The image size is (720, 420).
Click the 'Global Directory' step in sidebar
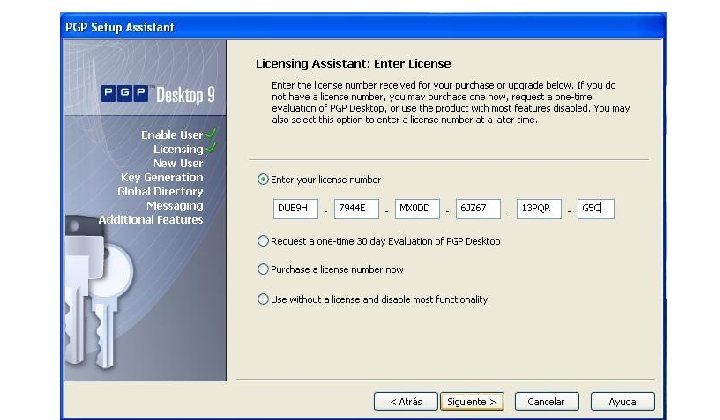[160, 191]
